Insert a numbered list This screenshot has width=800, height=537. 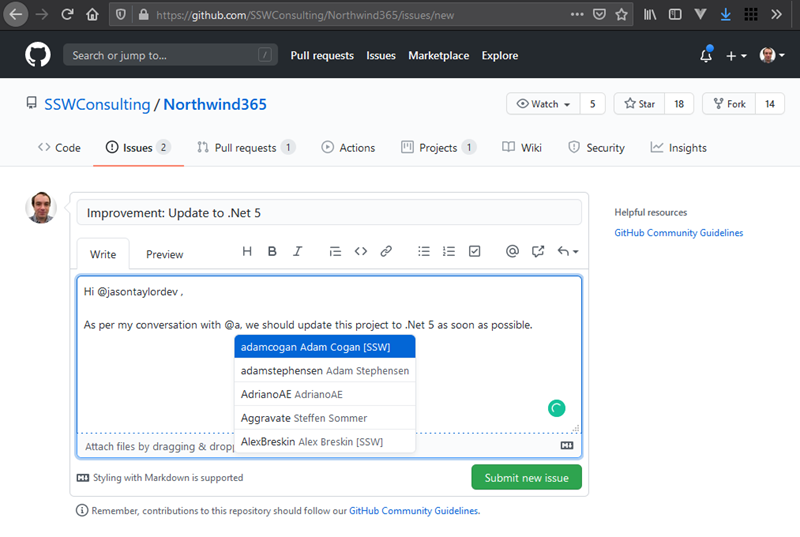[449, 252]
